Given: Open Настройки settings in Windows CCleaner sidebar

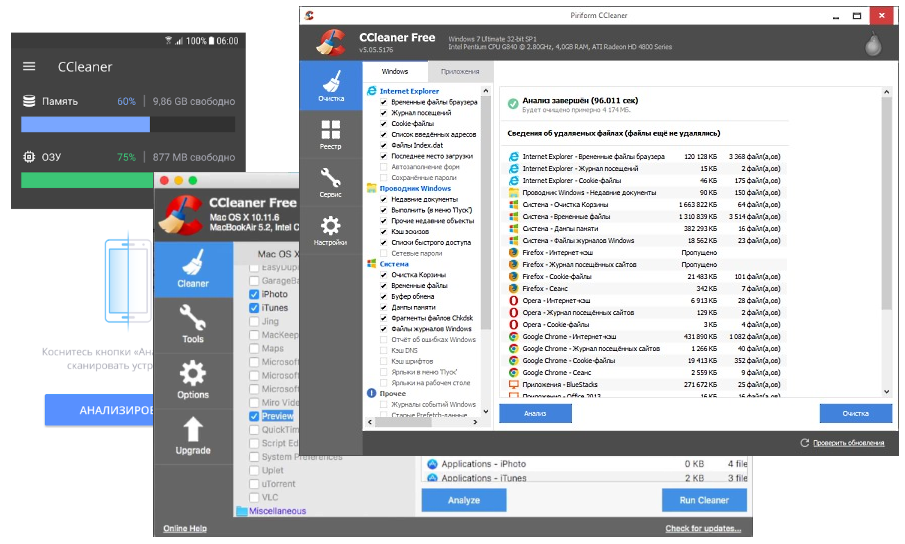Looking at the screenshot, I should [x=331, y=230].
